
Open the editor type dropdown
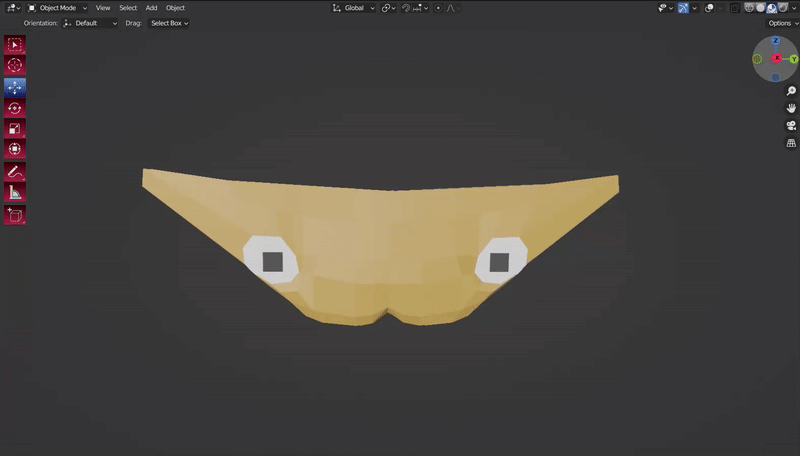13,8
